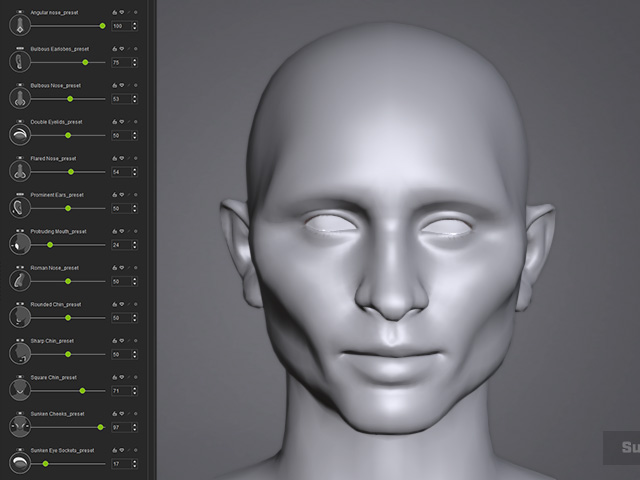
Task: Click the Square Chin value field showing 71
Action: (x=121, y=391)
